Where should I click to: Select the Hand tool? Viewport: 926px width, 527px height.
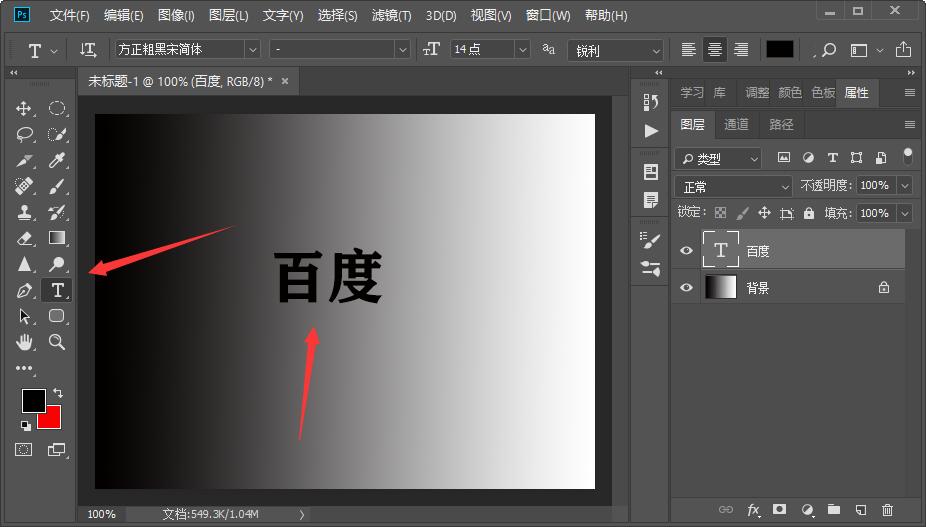coord(24,341)
